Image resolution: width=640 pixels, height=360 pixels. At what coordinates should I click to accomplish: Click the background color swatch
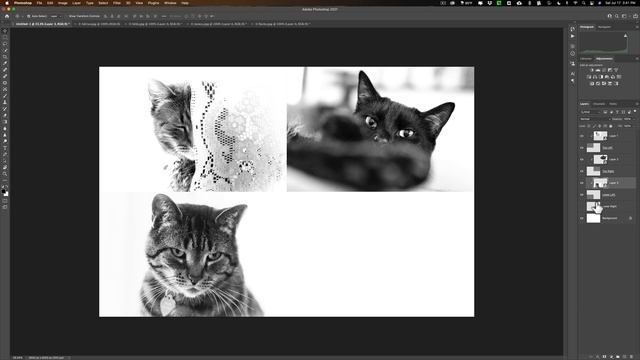pos(6,194)
